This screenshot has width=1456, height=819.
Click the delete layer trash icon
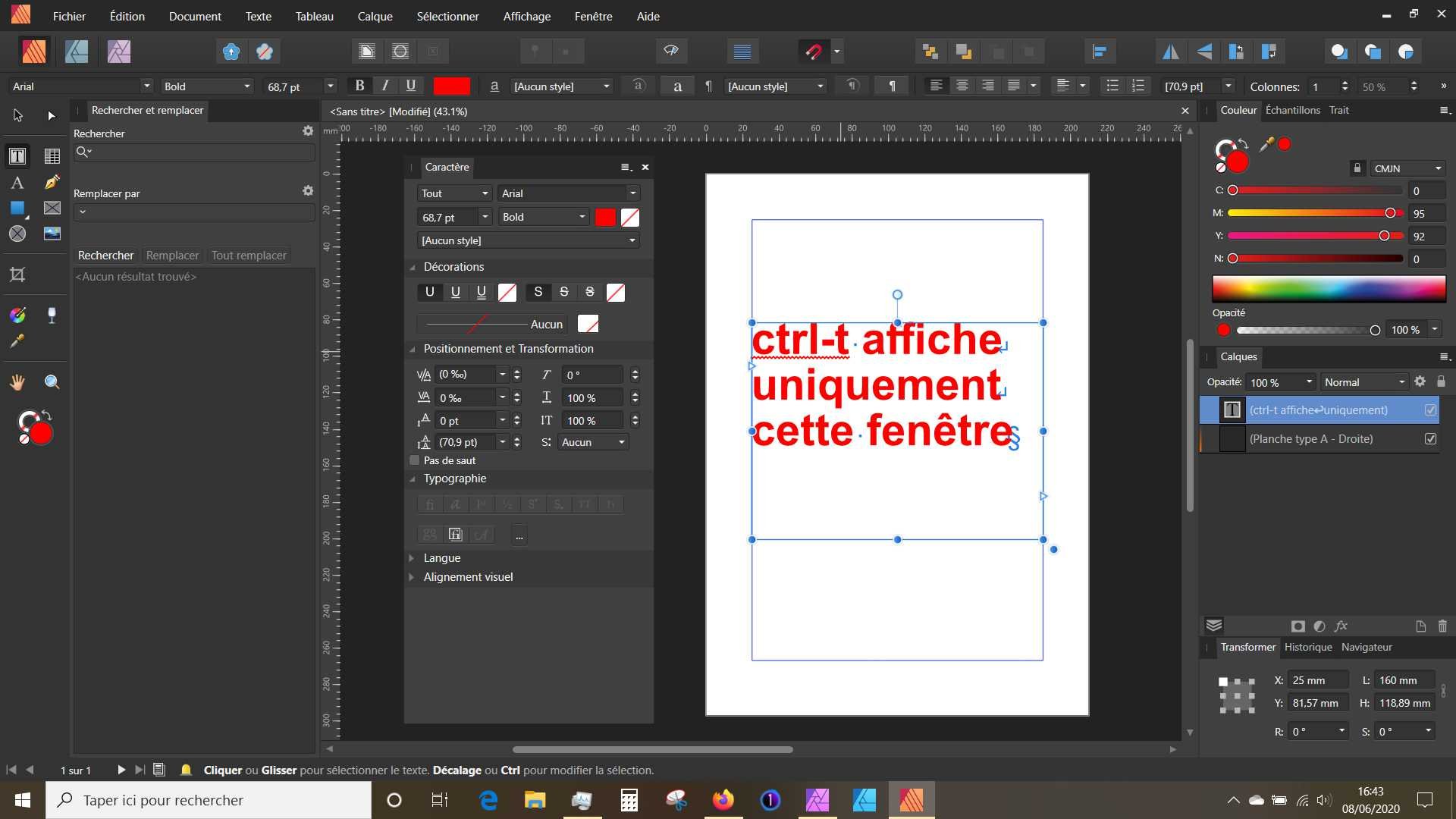(x=1442, y=626)
